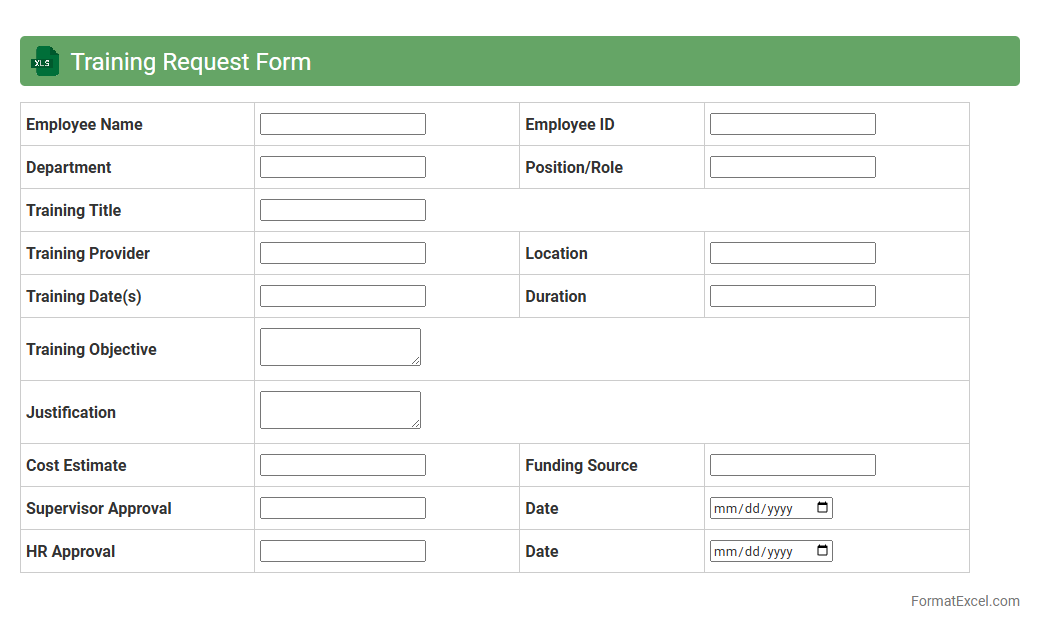The width and height of the screenshot is (1040, 630).
Task: Focus the Duration input field
Action: [x=792, y=296]
